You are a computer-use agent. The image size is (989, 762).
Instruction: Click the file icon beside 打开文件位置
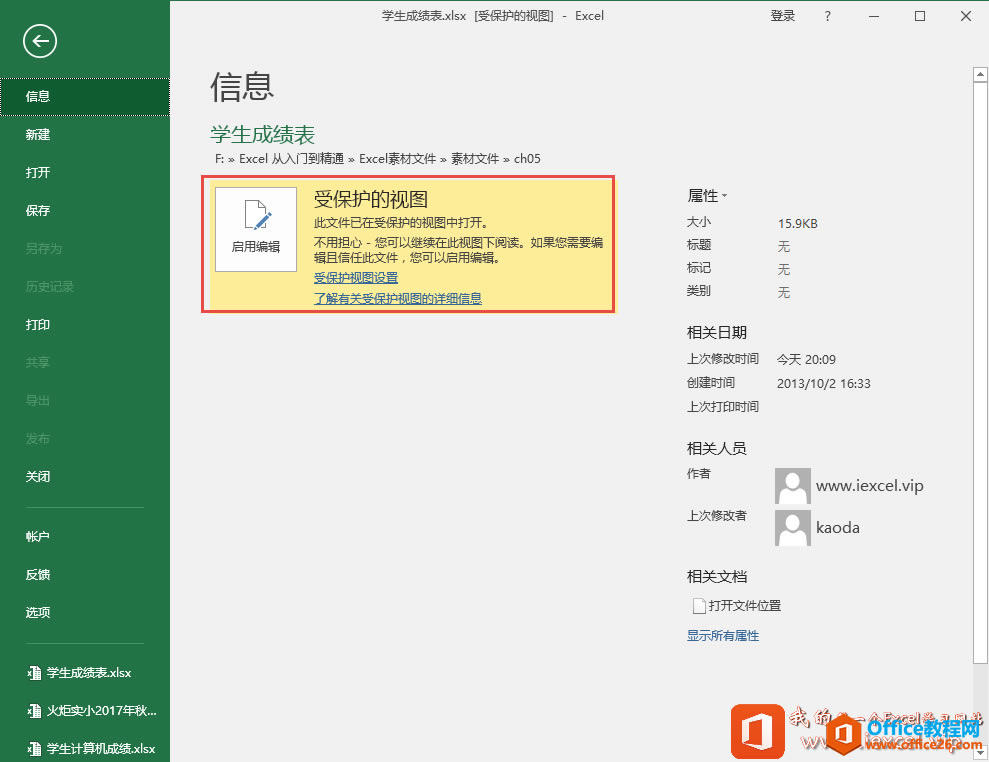[699, 606]
